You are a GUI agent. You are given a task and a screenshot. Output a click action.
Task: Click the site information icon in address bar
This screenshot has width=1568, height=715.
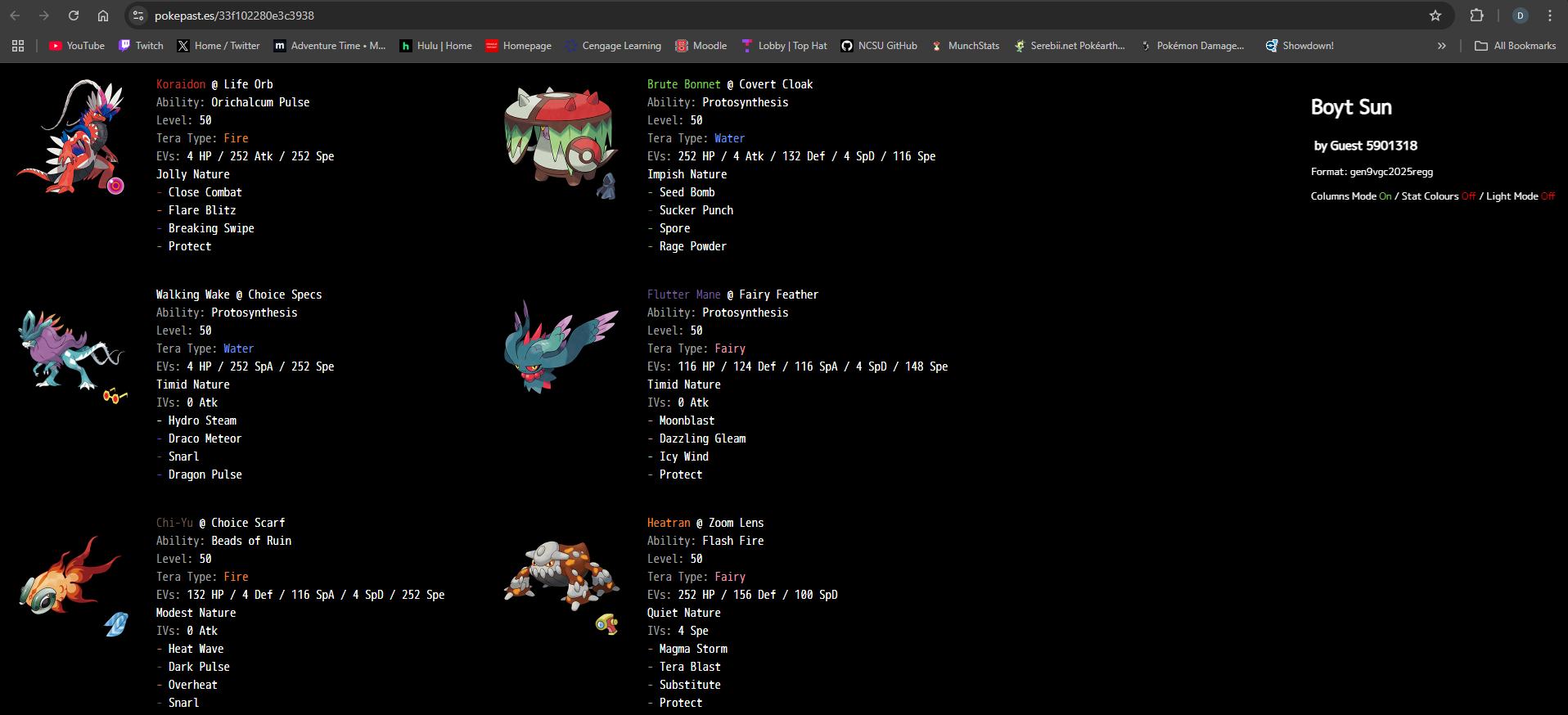pos(138,16)
